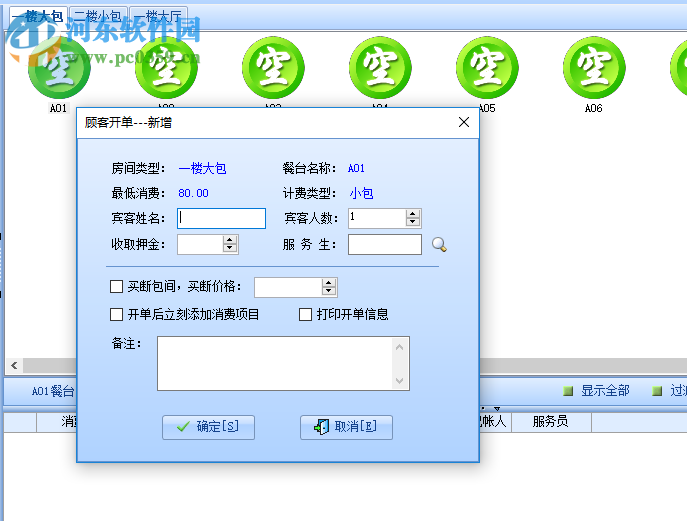Switch to 一楼大包 tab
687x521 pixels.
(x=38, y=17)
